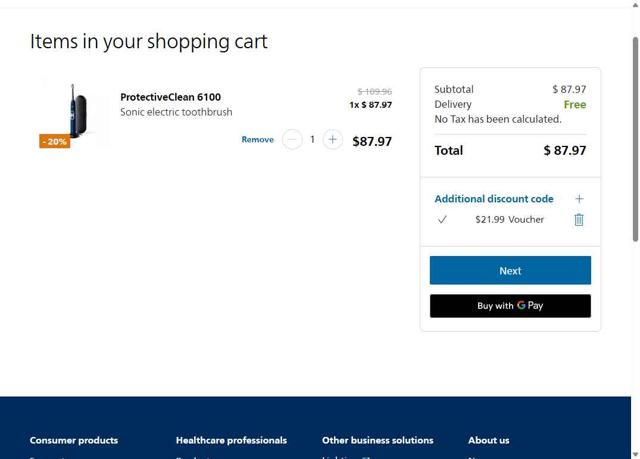Image resolution: width=640 pixels, height=459 pixels.
Task: Click the Additional discount code label
Action: click(494, 199)
